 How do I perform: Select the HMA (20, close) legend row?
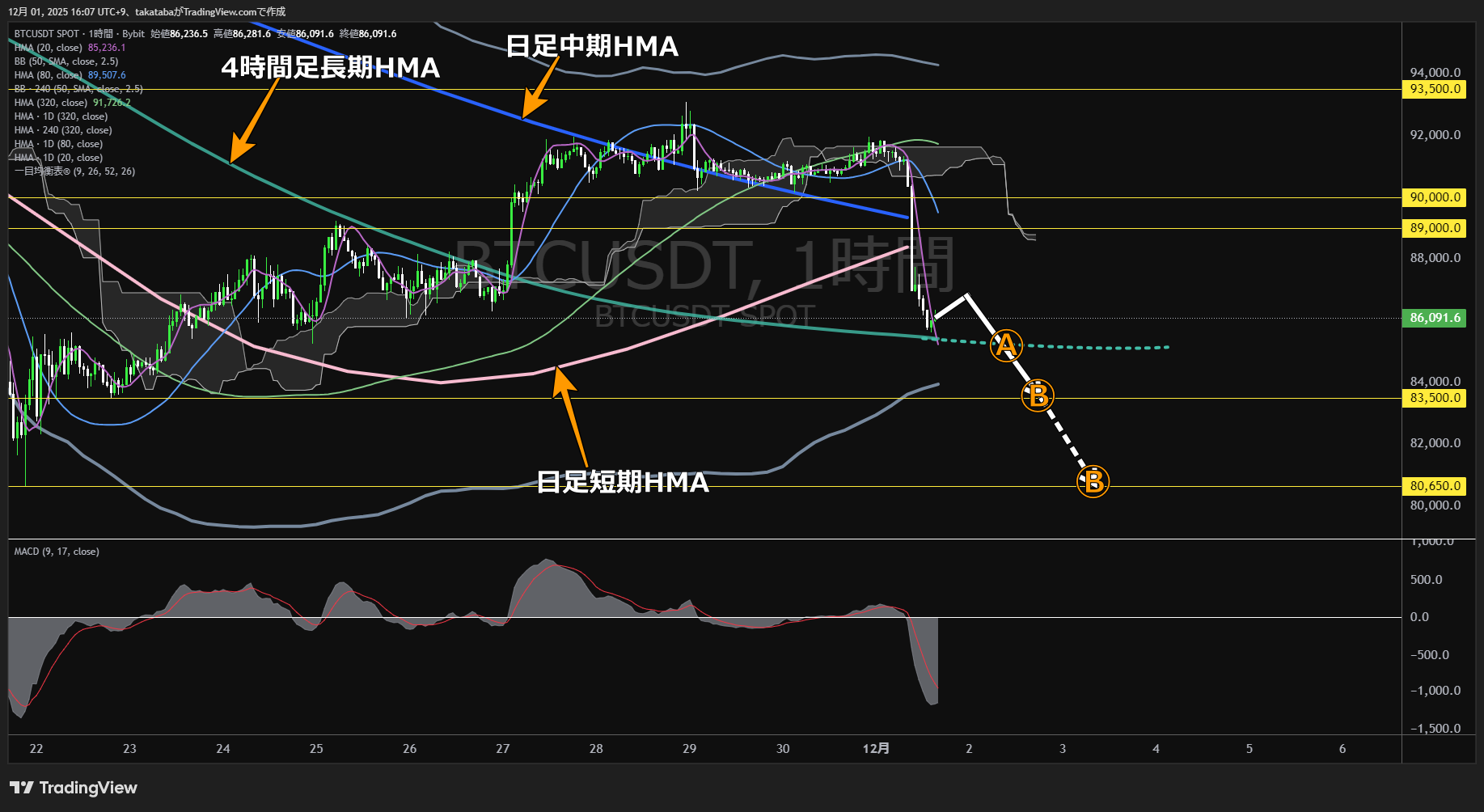(70, 48)
